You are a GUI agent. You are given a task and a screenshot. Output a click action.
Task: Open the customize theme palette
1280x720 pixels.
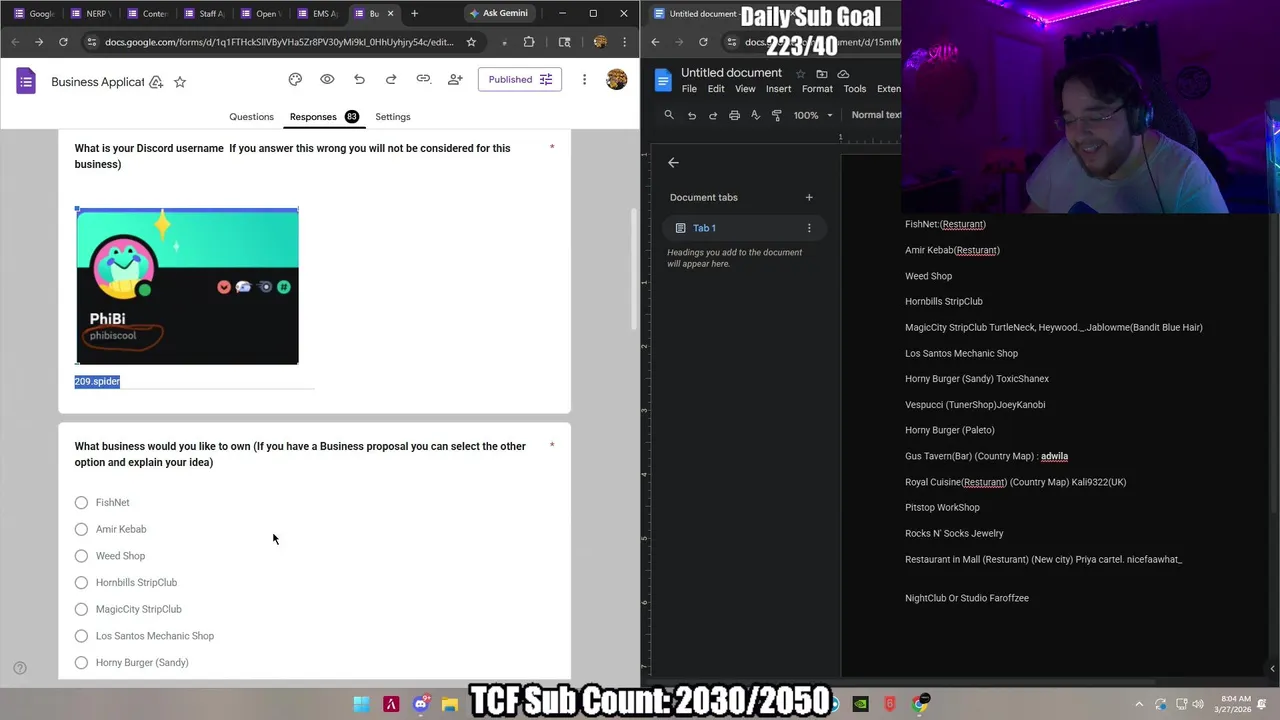coord(295,79)
